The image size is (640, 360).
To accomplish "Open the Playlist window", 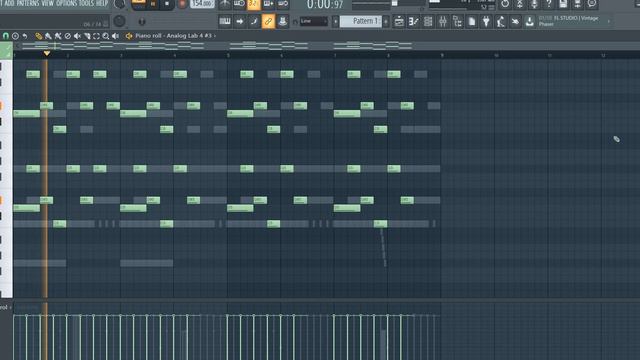I will tap(399, 21).
